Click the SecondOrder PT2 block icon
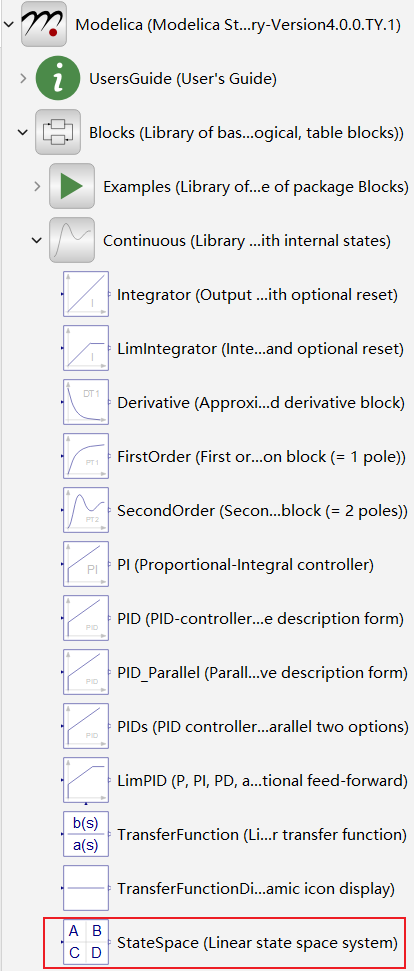Image resolution: width=414 pixels, height=971 pixels. (x=85, y=510)
